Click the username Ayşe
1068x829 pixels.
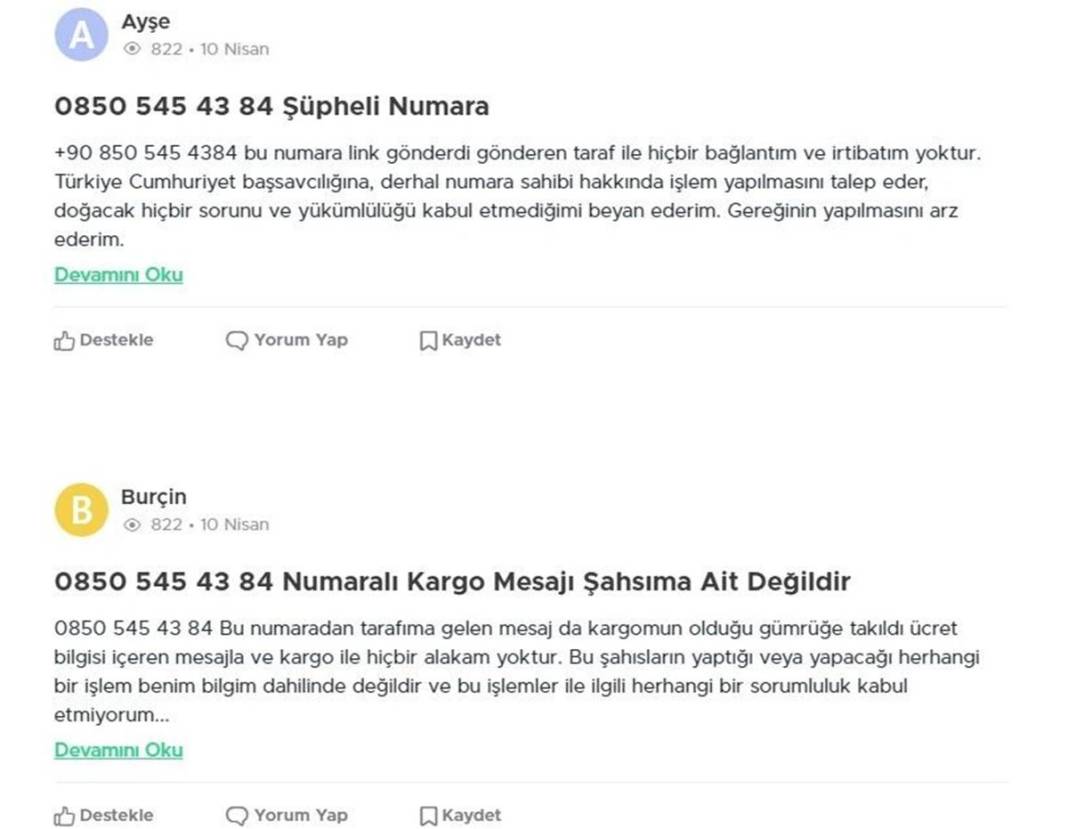pos(145,21)
